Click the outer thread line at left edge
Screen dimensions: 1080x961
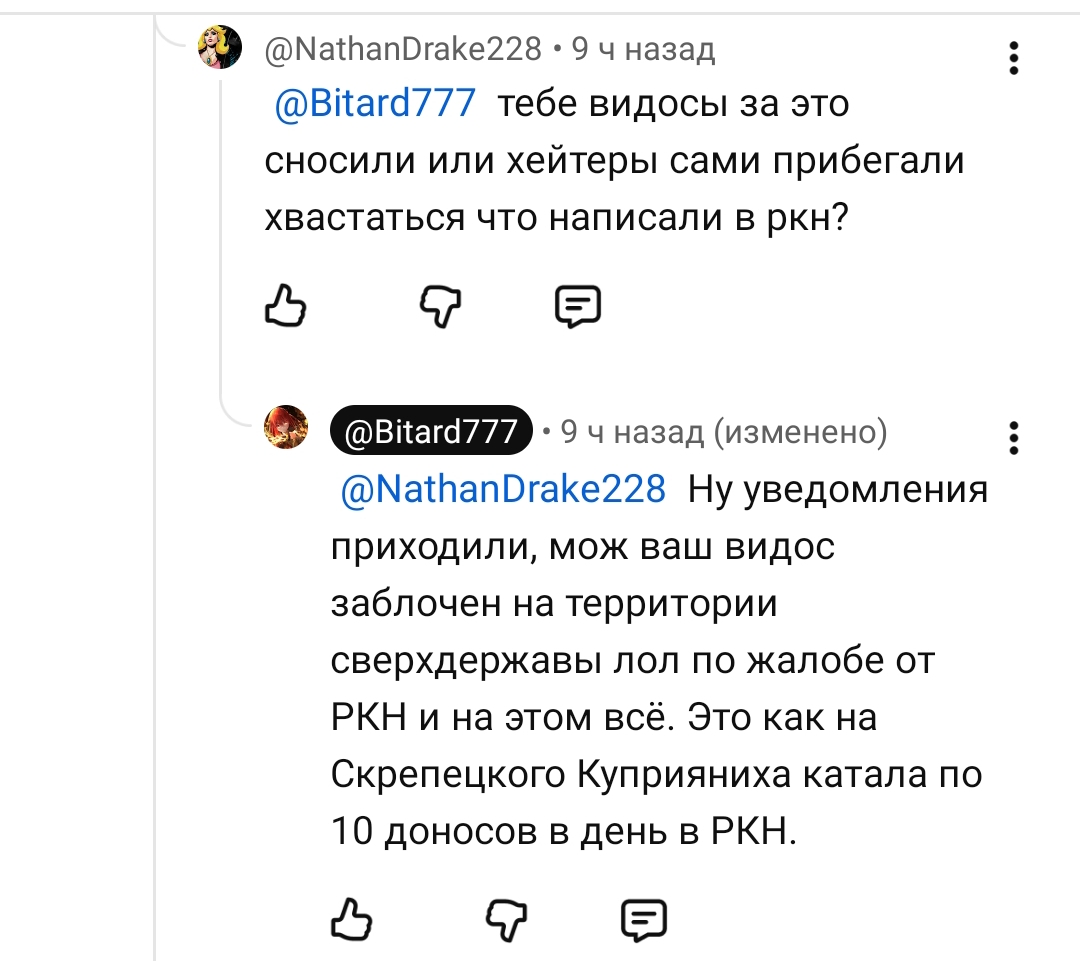(154, 482)
